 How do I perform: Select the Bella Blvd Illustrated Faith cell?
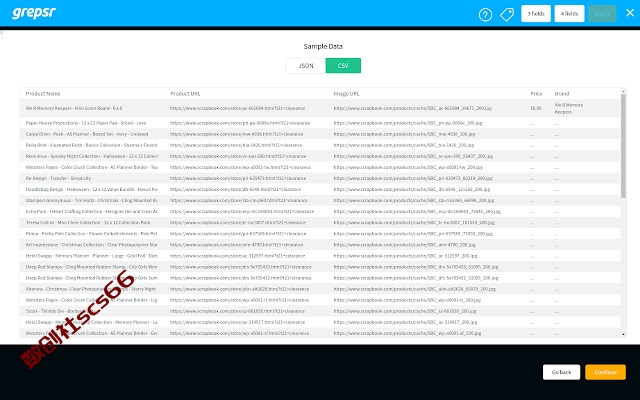(91, 145)
